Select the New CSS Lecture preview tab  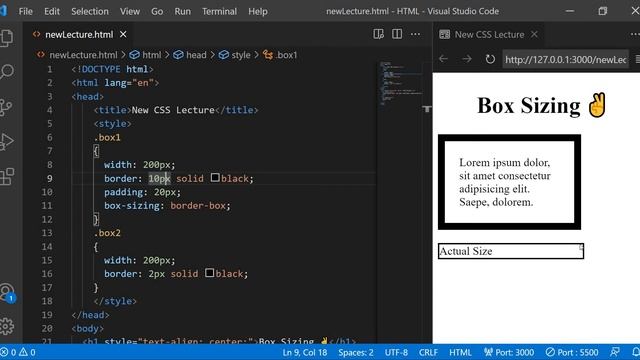coord(489,35)
